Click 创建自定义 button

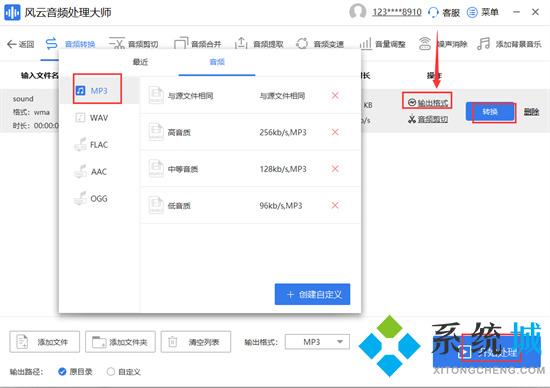312,294
